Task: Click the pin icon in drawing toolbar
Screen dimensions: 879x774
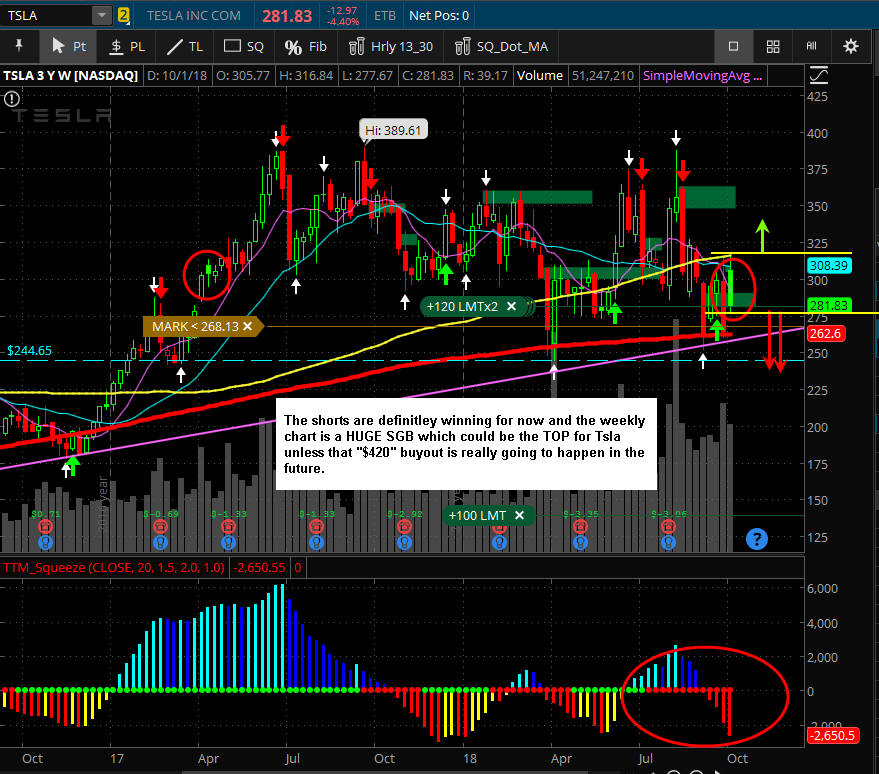Action: pos(19,46)
